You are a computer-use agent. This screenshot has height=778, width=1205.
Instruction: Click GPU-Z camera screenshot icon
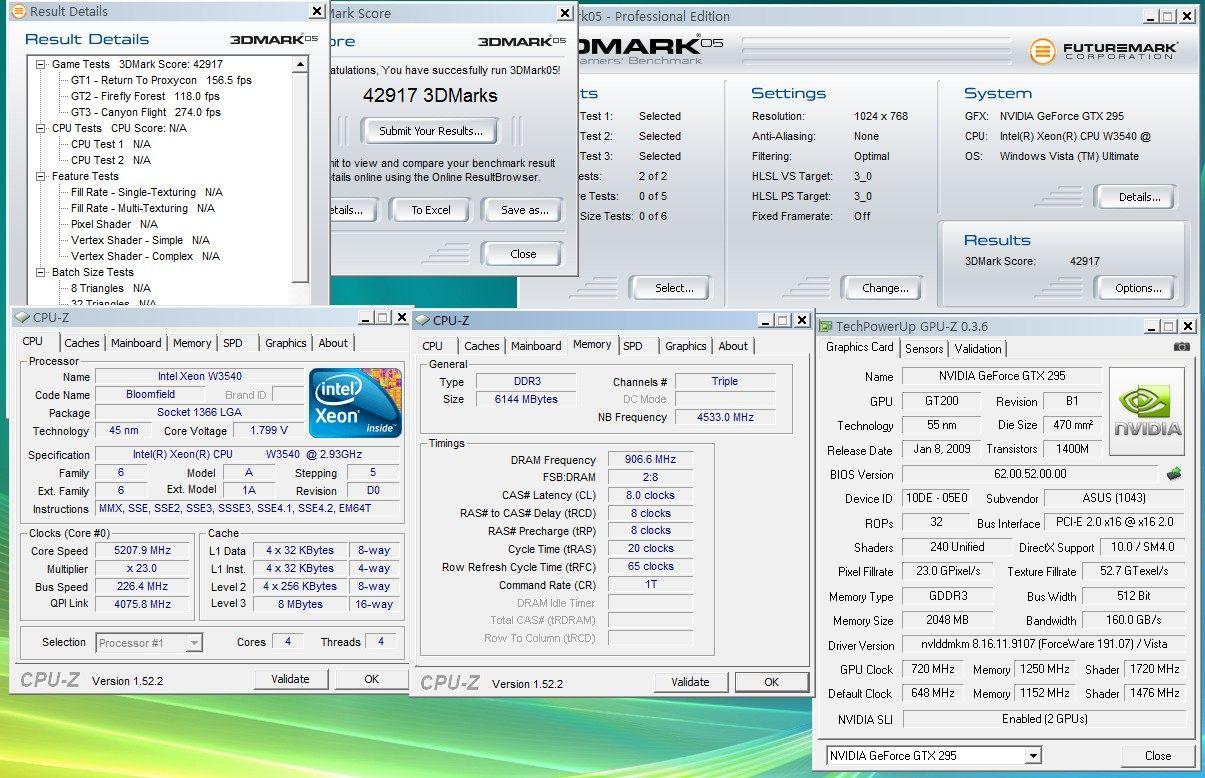(1182, 347)
